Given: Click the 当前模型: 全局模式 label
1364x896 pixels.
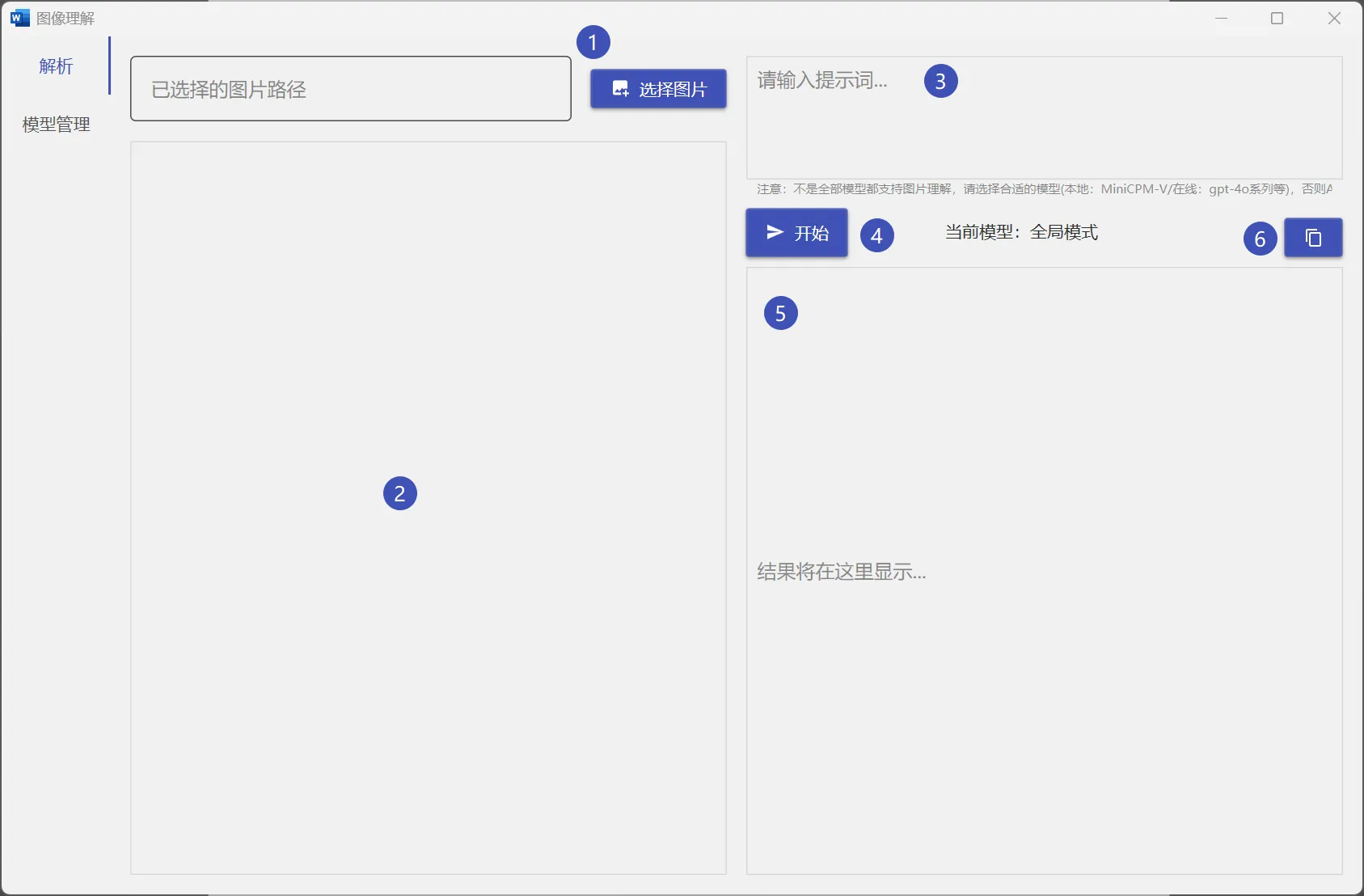Looking at the screenshot, I should point(1022,232).
